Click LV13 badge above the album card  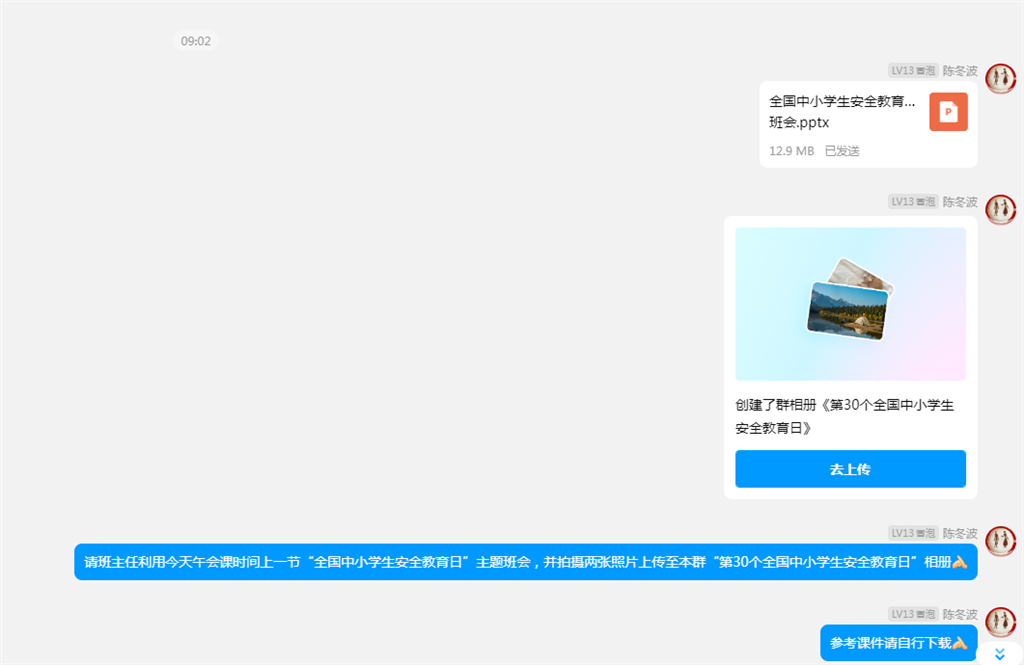913,202
